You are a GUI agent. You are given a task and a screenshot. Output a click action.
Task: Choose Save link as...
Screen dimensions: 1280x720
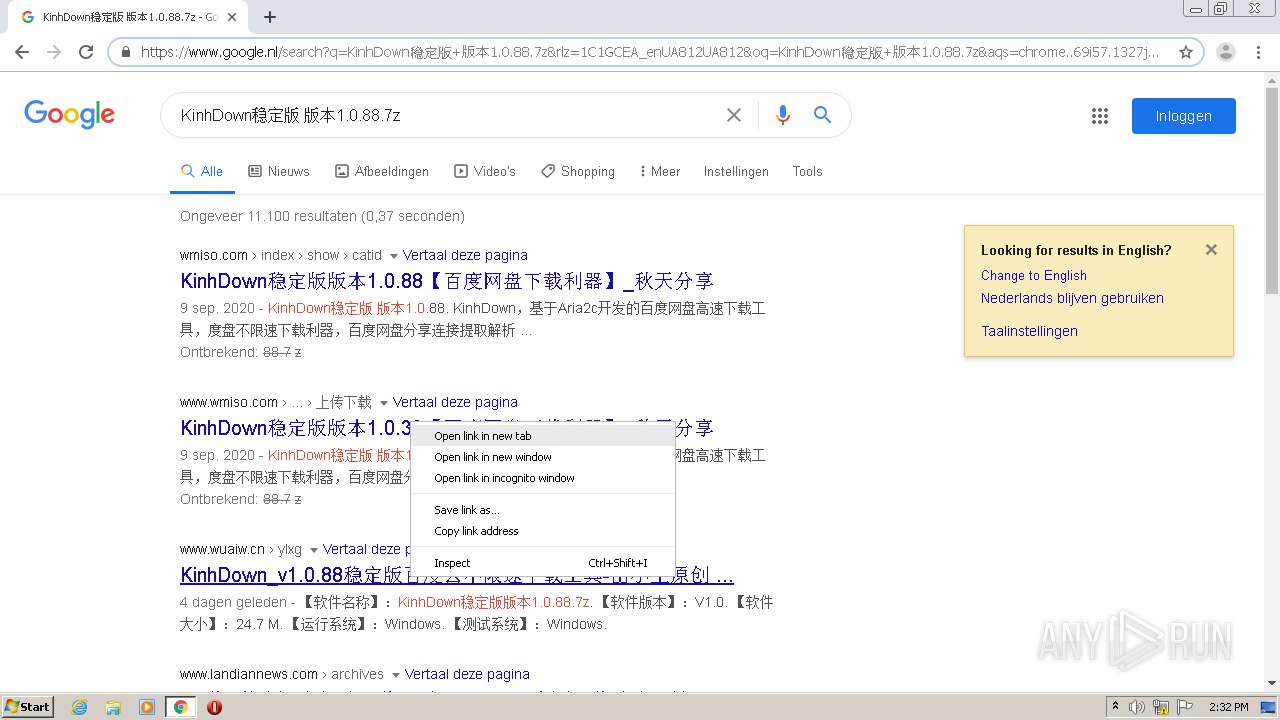pyautogui.click(x=543, y=510)
